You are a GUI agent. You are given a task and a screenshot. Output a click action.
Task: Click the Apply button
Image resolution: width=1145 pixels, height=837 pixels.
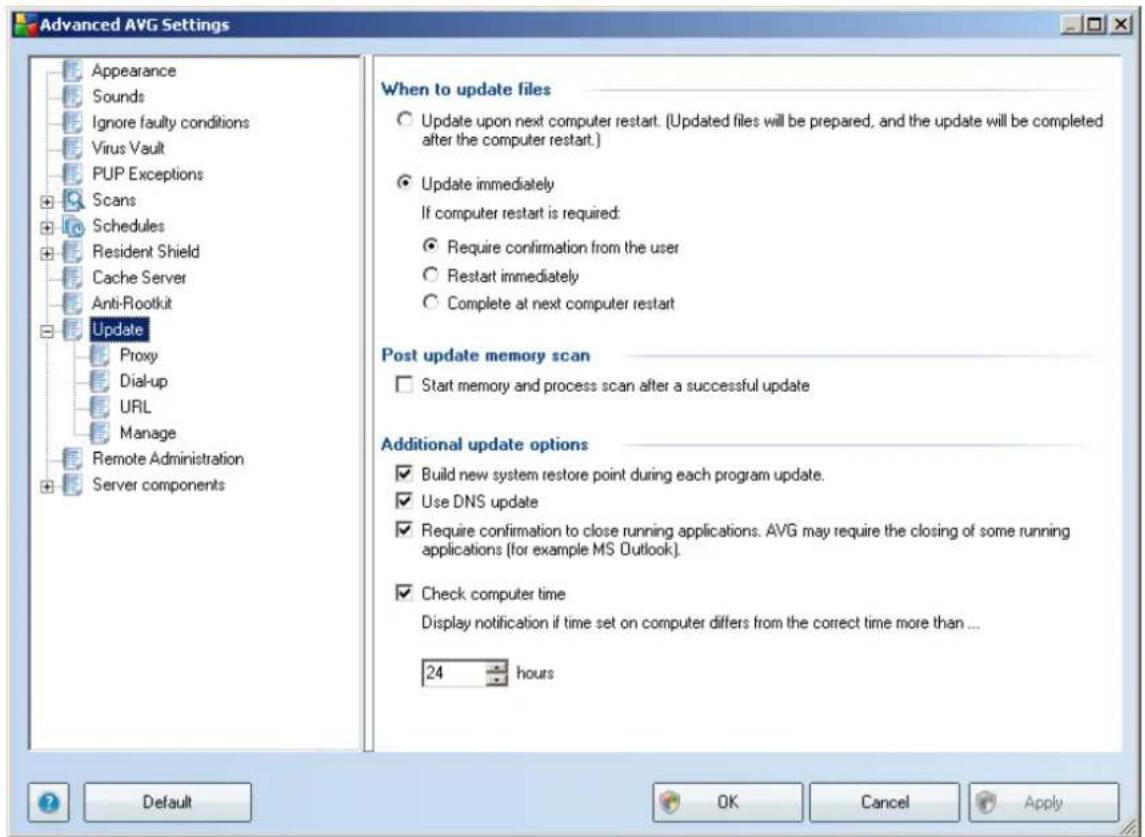tap(1043, 803)
